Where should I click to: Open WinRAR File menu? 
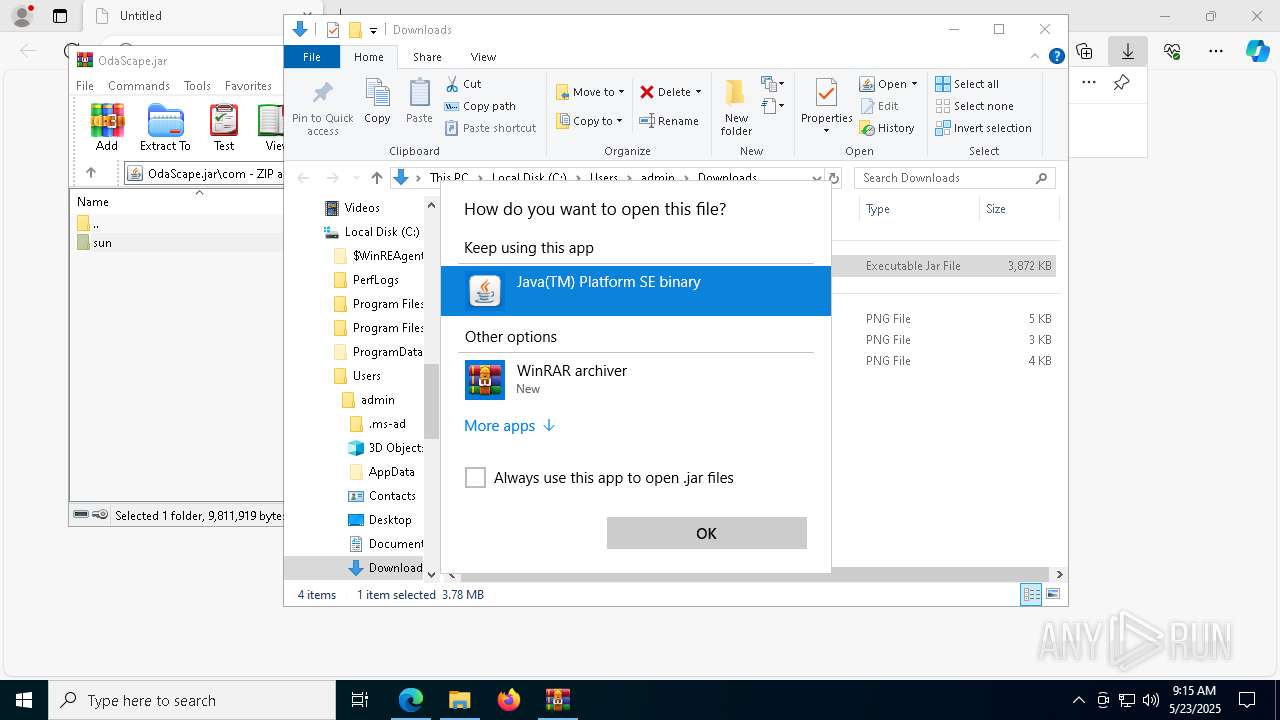85,86
